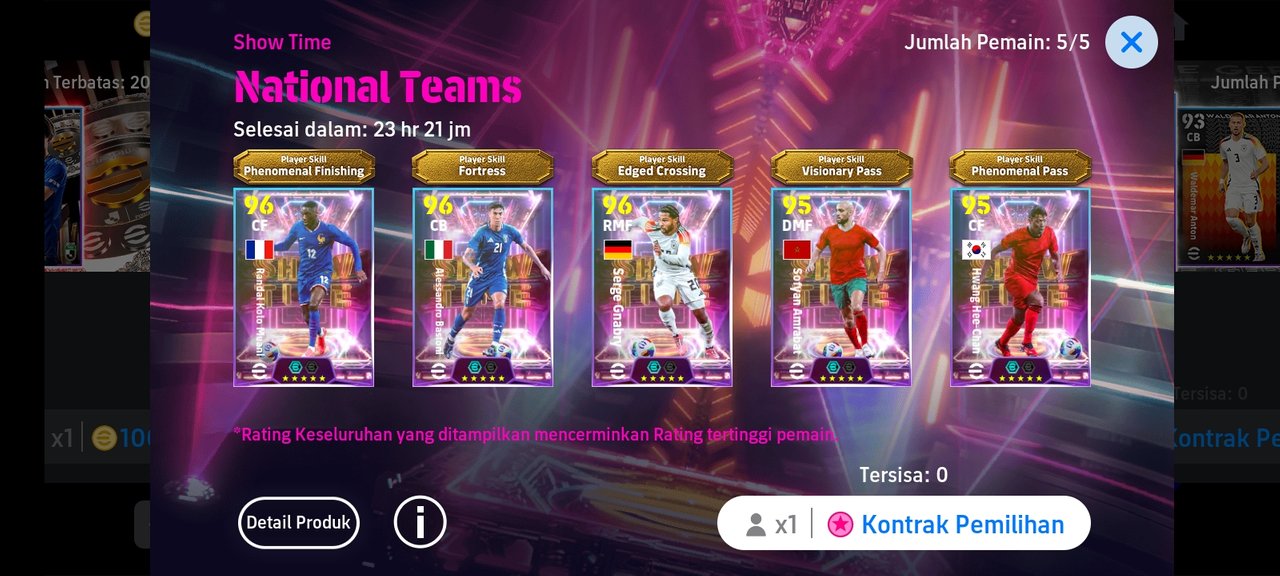Tap the Kontrak Pemilihan button
The height and width of the screenshot is (576, 1280).
(x=904, y=523)
